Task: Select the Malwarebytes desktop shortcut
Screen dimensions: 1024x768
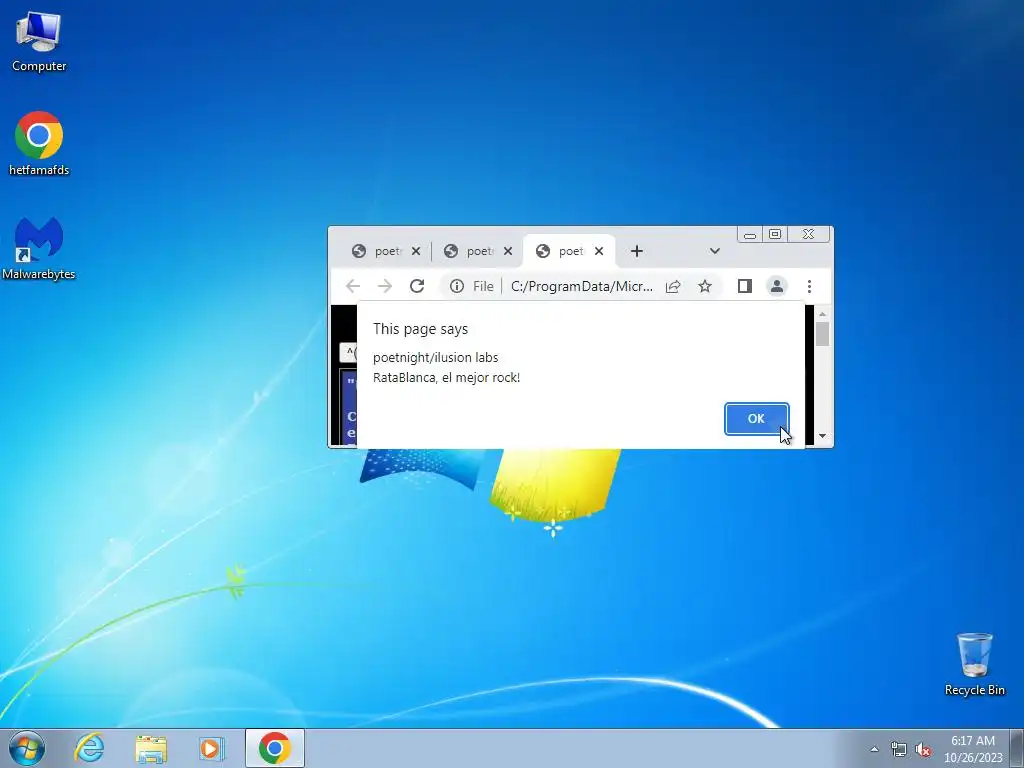Action: click(x=39, y=248)
